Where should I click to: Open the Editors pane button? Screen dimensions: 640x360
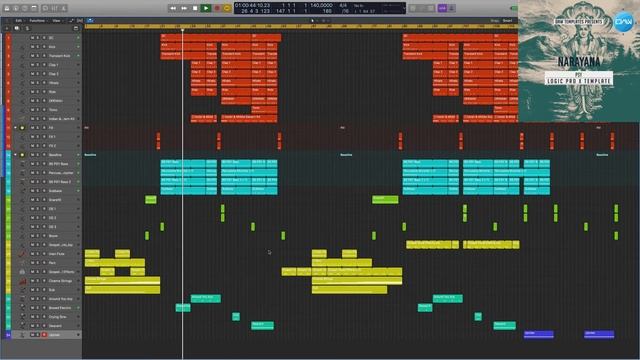coord(64,8)
